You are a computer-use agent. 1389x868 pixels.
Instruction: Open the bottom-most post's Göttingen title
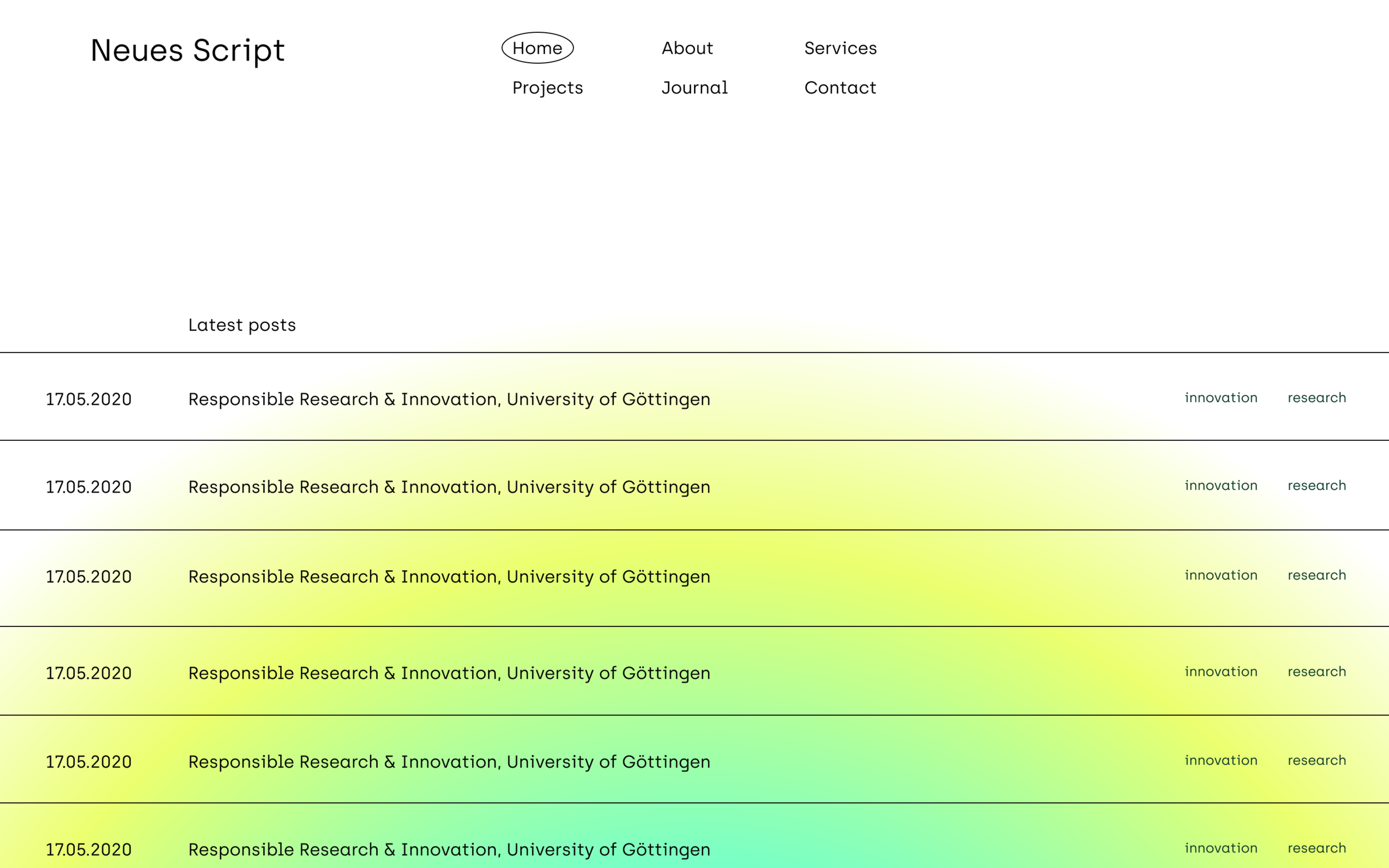click(449, 850)
